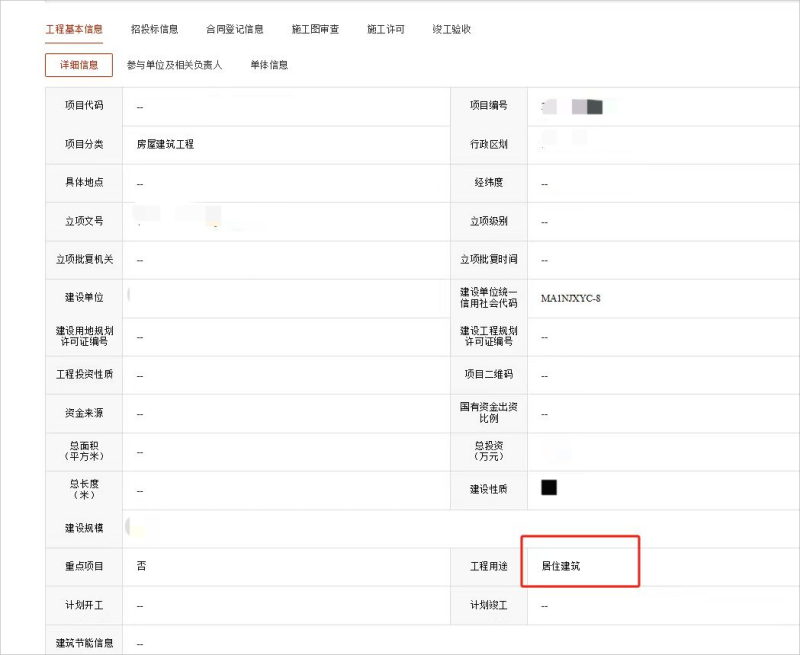Click the 总投资（万元） label cell
The width and height of the screenshot is (800, 655).
pyautogui.click(x=489, y=451)
